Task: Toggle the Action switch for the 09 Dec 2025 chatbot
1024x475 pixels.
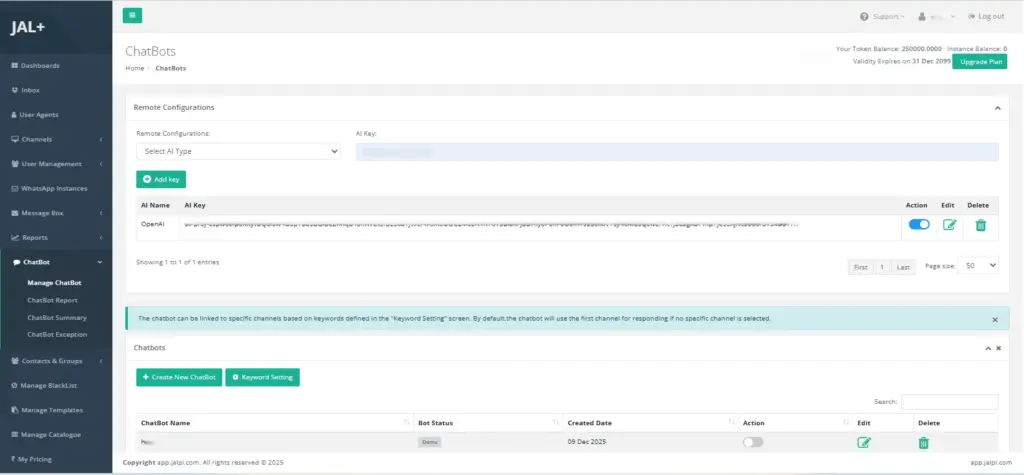Action: point(753,442)
